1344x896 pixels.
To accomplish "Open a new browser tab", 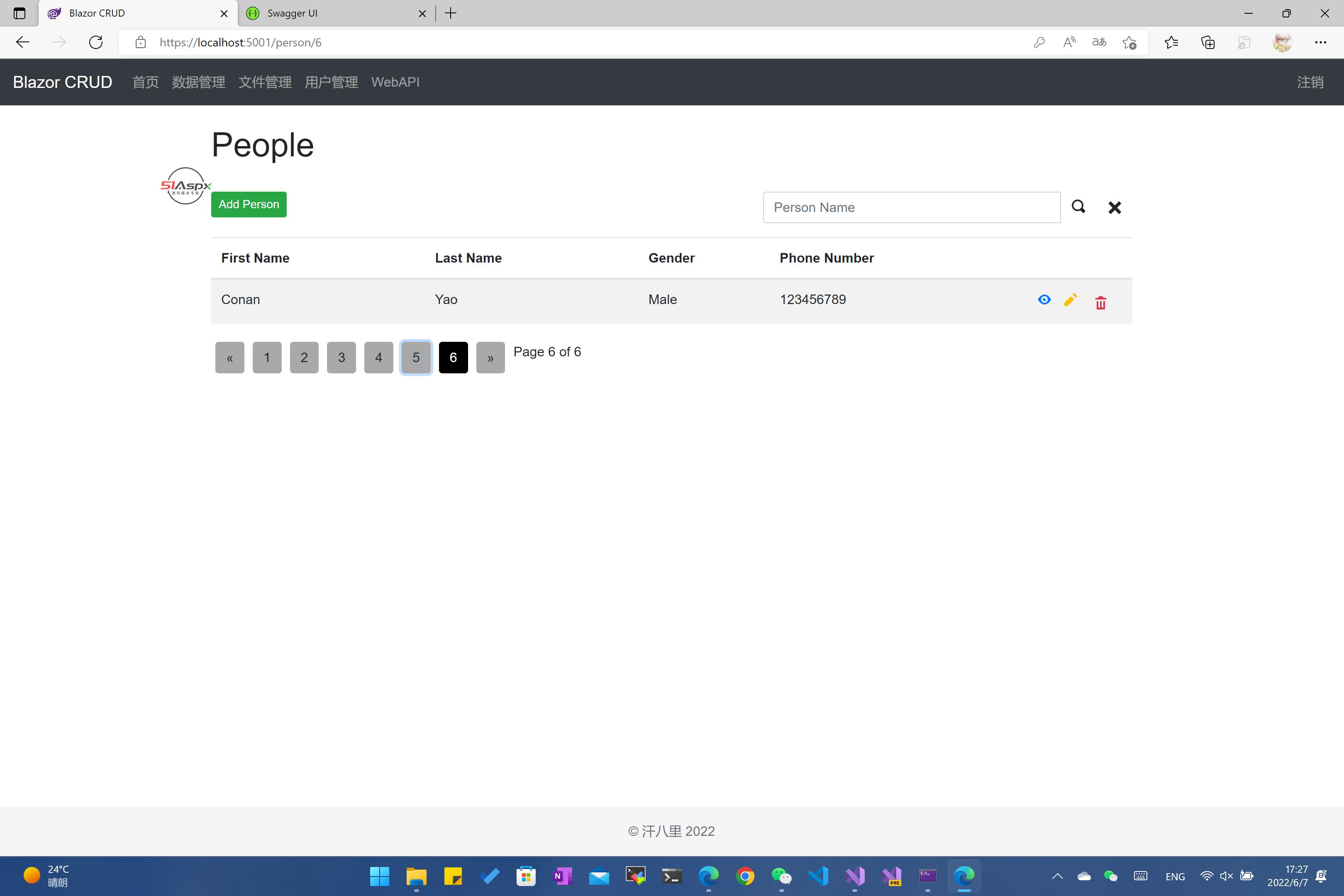I will pyautogui.click(x=451, y=13).
